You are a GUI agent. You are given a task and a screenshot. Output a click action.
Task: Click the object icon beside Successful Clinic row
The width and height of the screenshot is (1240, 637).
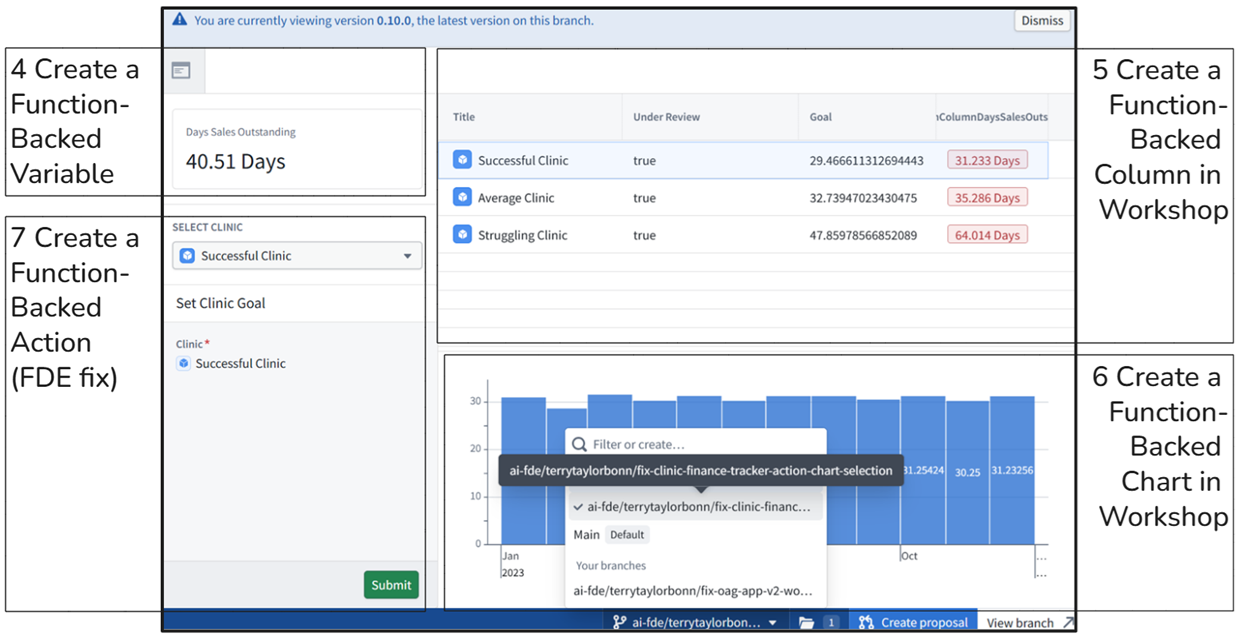point(462,160)
